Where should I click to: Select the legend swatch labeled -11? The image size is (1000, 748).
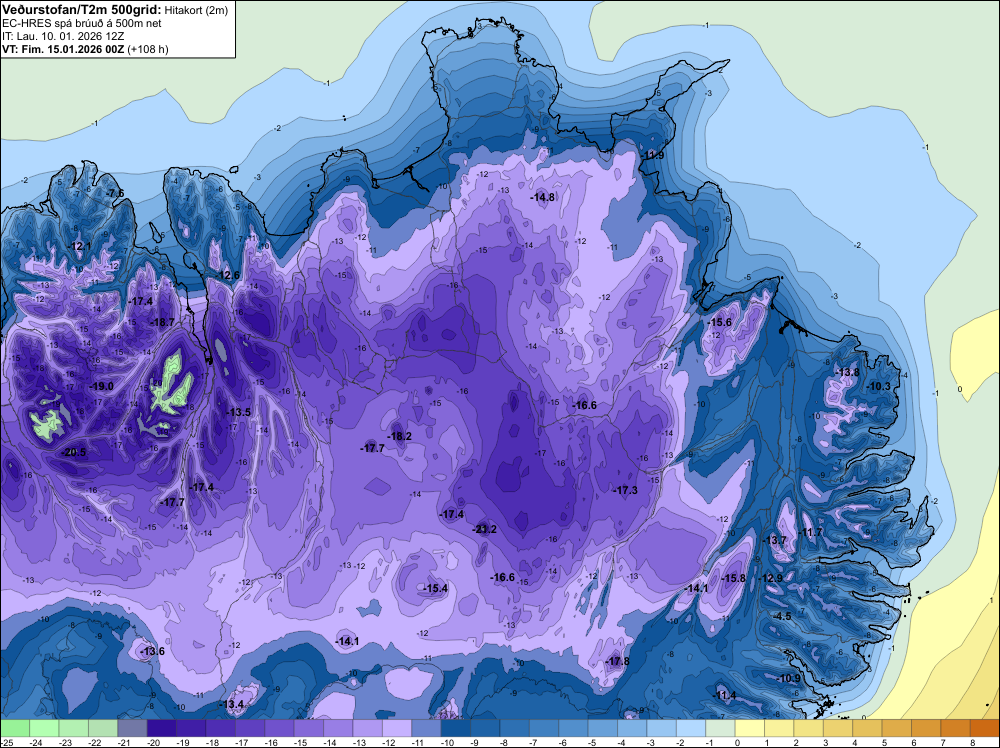coord(426,728)
